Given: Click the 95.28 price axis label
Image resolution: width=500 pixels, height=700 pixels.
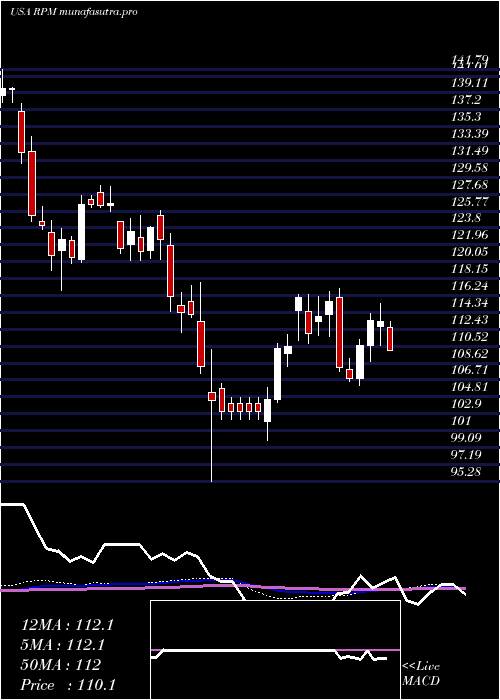Looking at the screenshot, I should [466, 471].
